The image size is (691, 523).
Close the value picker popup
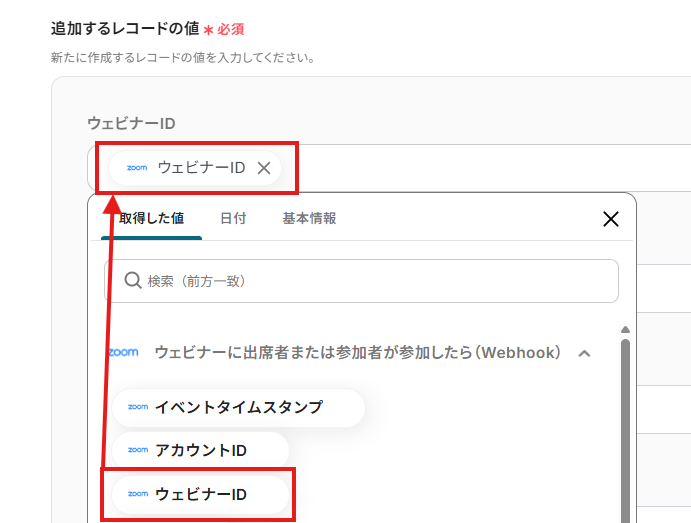point(611,219)
